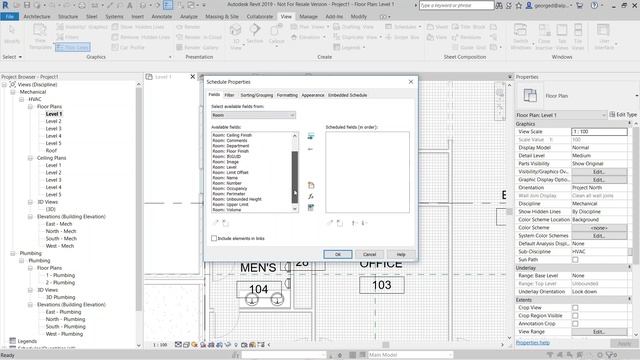Click the OK button in Schedule Properties
Image resolution: width=640 pixels, height=360 pixels.
pyautogui.click(x=338, y=254)
